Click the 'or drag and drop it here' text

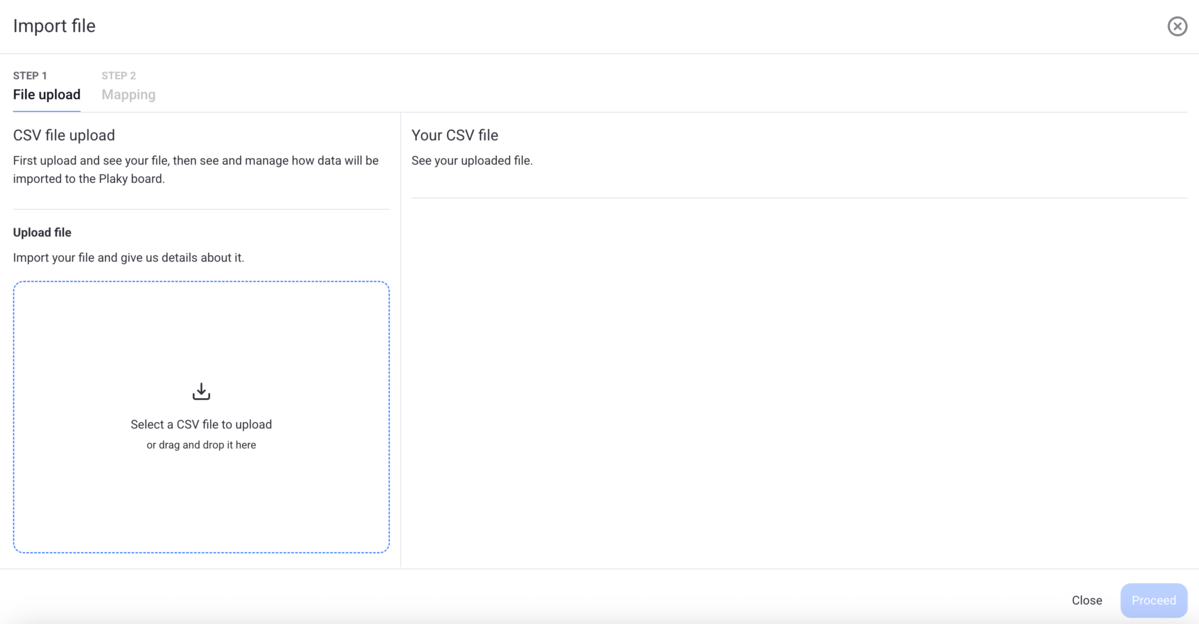point(201,444)
